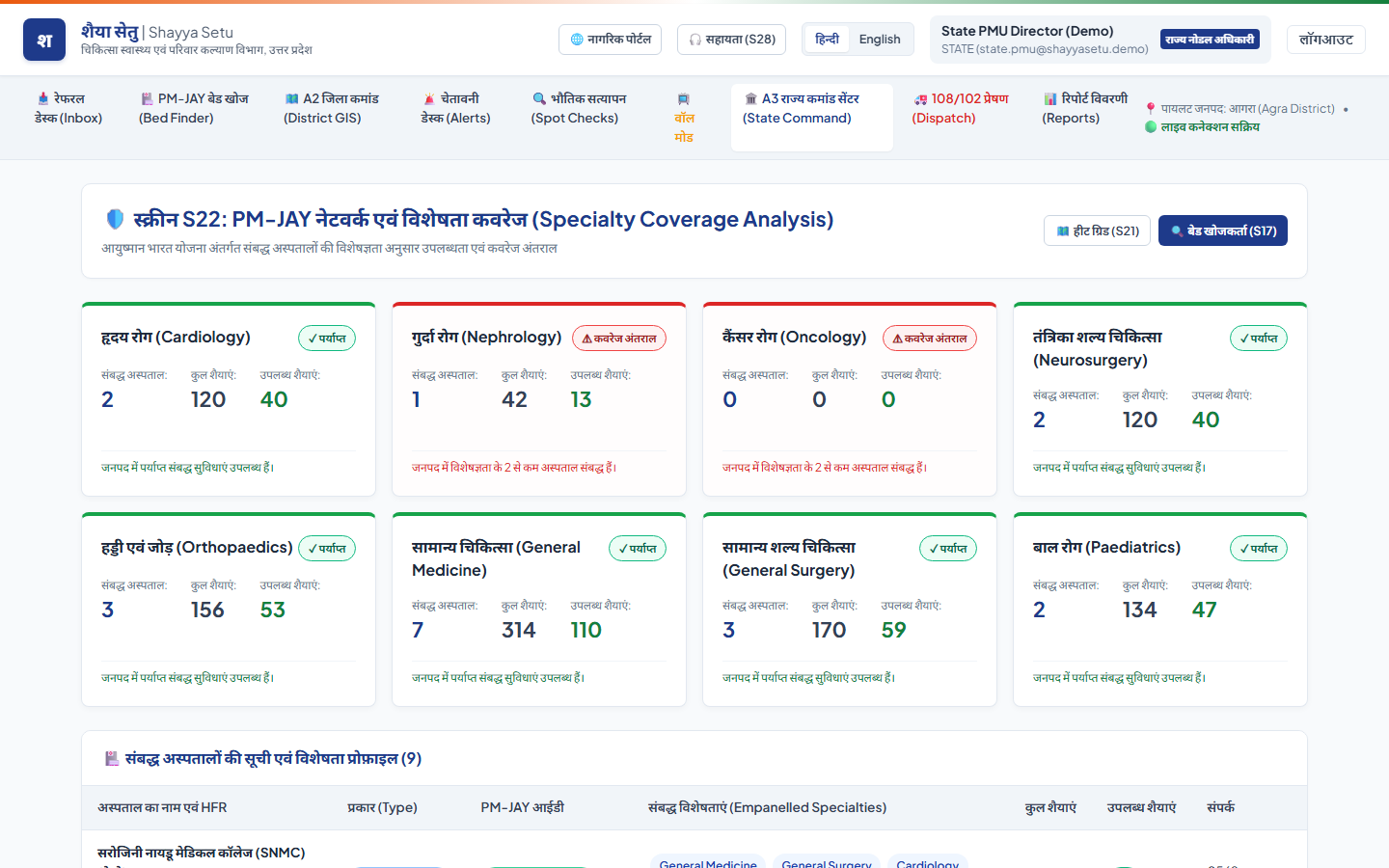This screenshot has height=868, width=1389.
Task: Click सरोजिनी नायडू मेडिकल कॉलेज (SNMC) row name
Action: click(201, 853)
